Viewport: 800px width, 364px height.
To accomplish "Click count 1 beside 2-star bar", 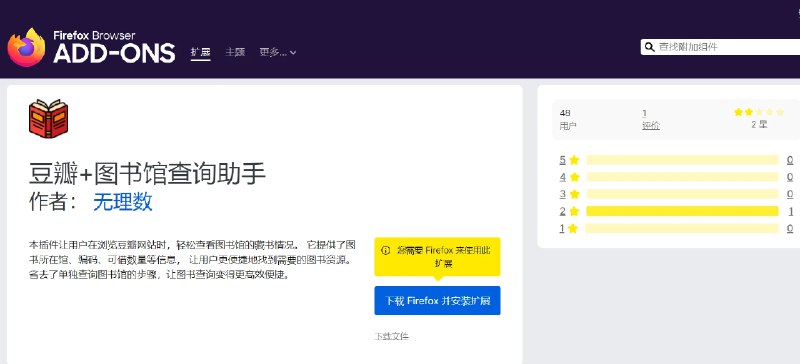I will click(790, 211).
